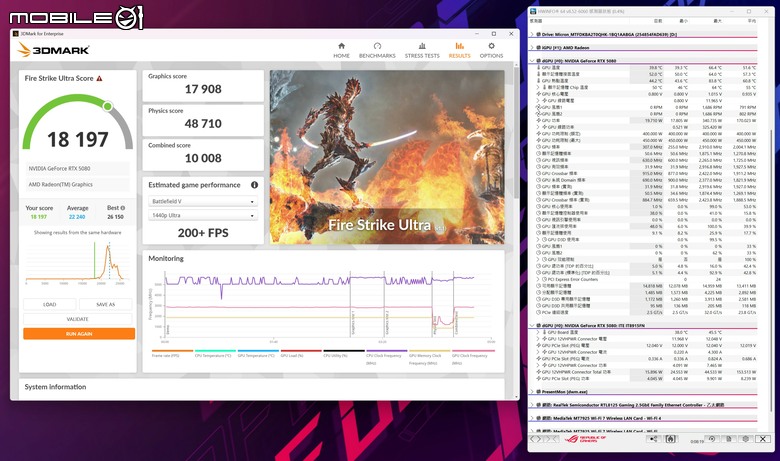Expand the iGPU AMD Radeon sensor group
The image size is (780, 461).
[x=532, y=47]
